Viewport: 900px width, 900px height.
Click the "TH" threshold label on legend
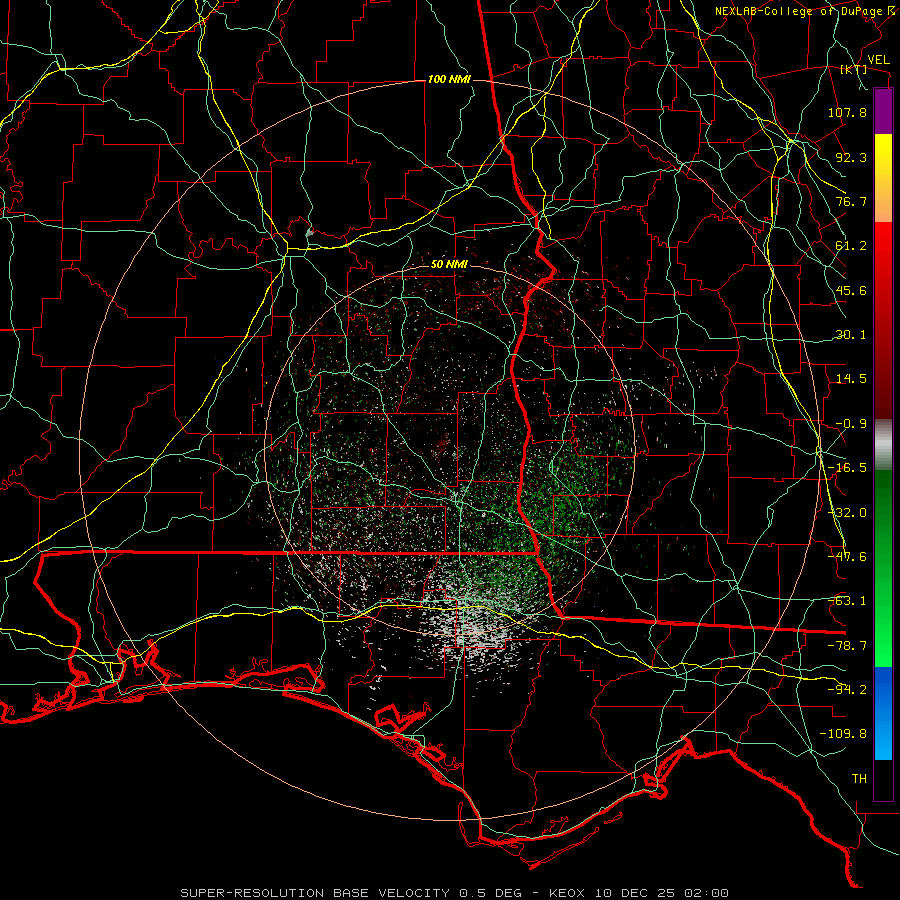point(859,779)
